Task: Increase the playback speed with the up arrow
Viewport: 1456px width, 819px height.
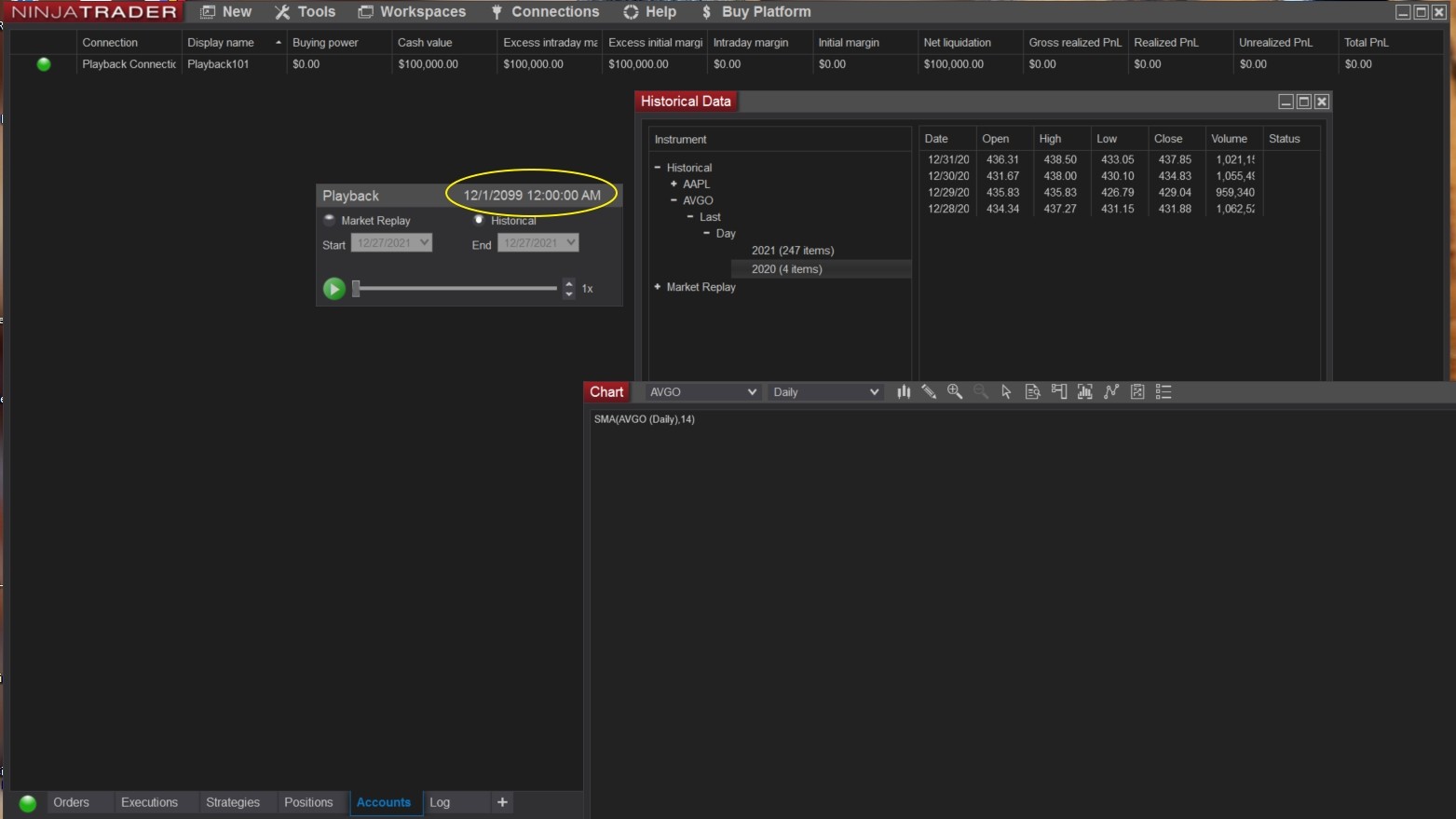Action: click(569, 283)
